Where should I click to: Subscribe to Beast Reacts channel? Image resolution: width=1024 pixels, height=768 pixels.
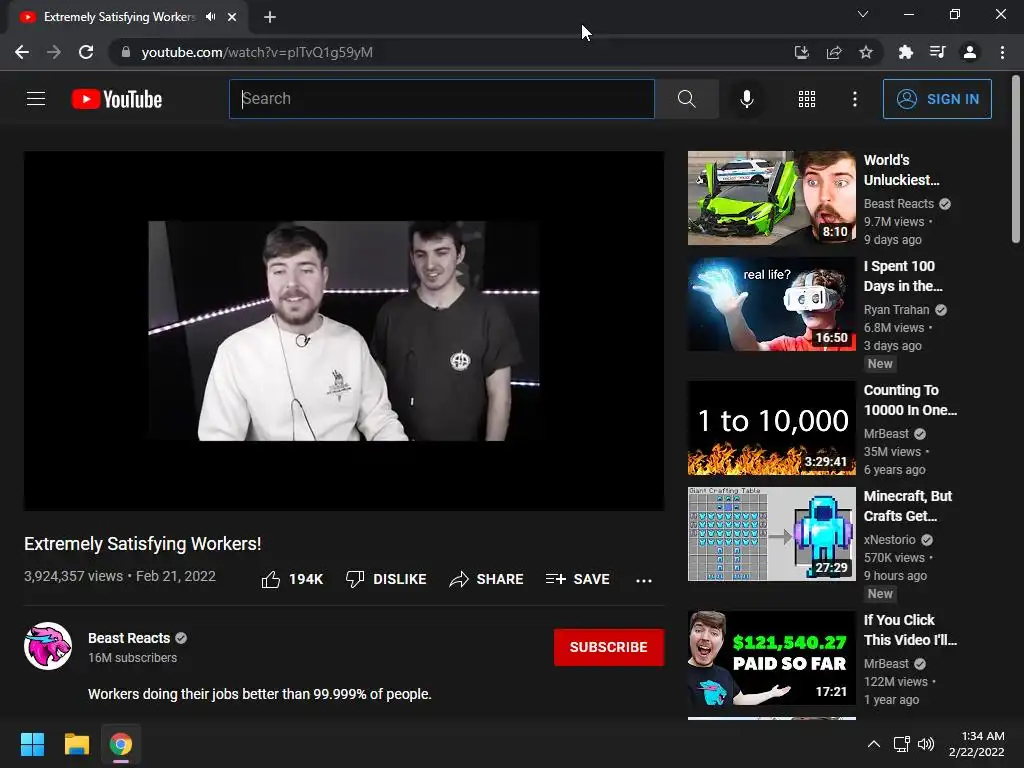(x=609, y=647)
